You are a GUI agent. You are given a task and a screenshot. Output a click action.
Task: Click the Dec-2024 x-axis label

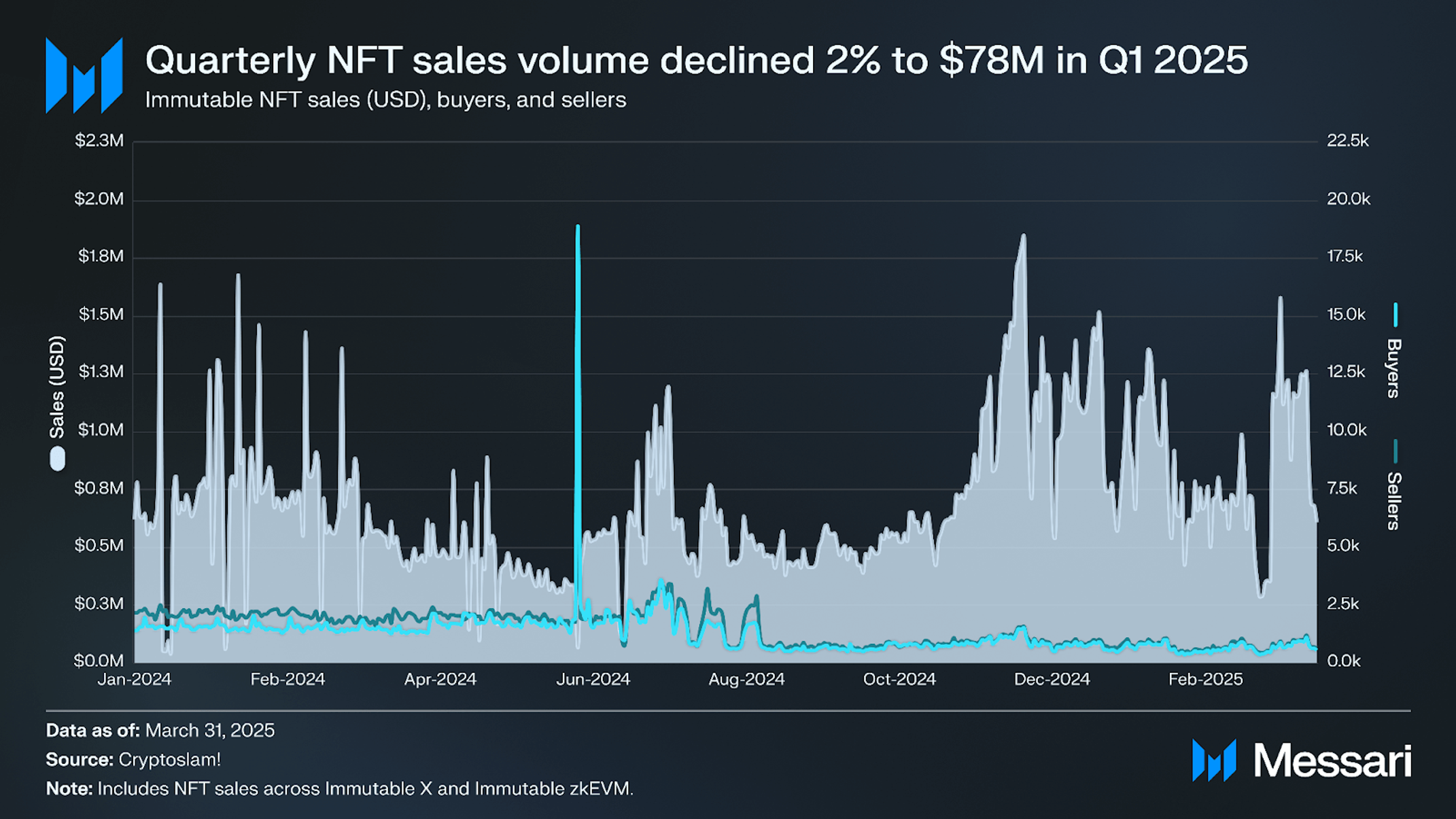tap(1052, 679)
